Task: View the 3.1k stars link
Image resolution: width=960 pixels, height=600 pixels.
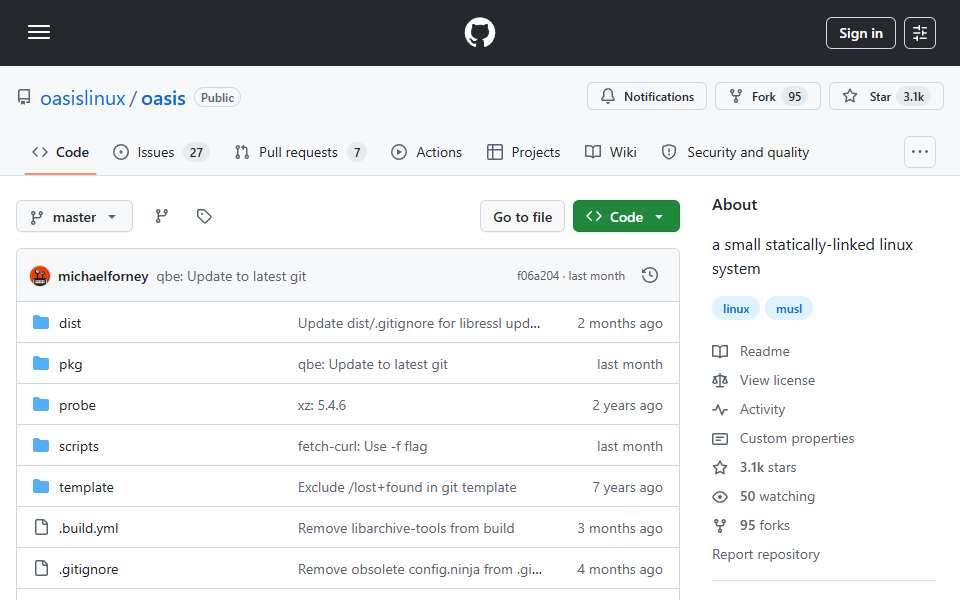Action: pyautogui.click(x=754, y=468)
